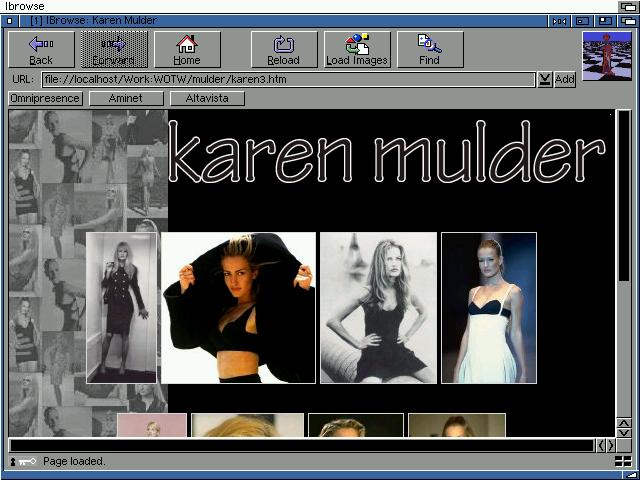Screen dimensions: 640x480
Task: Click the window depth gadget in title bar
Action: click(x=628, y=21)
